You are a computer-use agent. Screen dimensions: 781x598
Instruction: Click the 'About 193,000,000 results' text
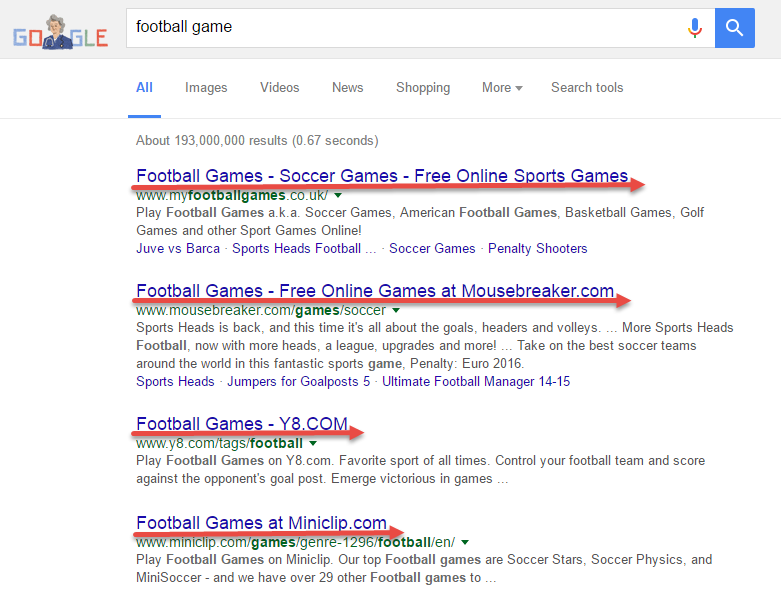[257, 140]
